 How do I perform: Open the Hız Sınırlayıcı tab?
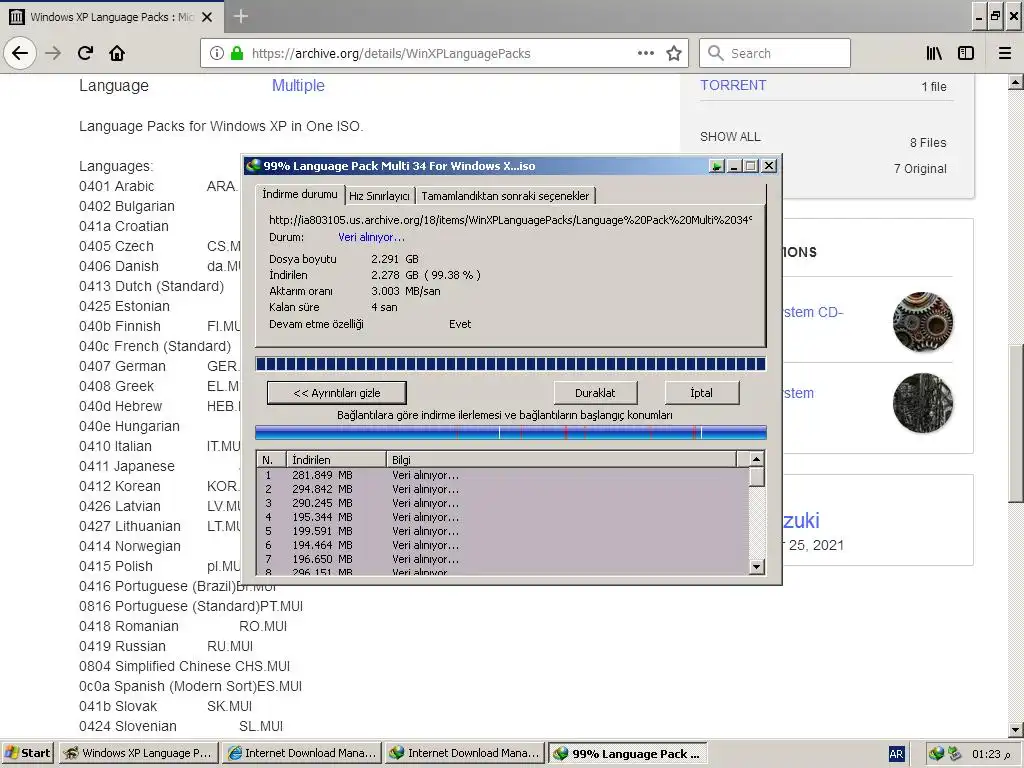point(379,196)
